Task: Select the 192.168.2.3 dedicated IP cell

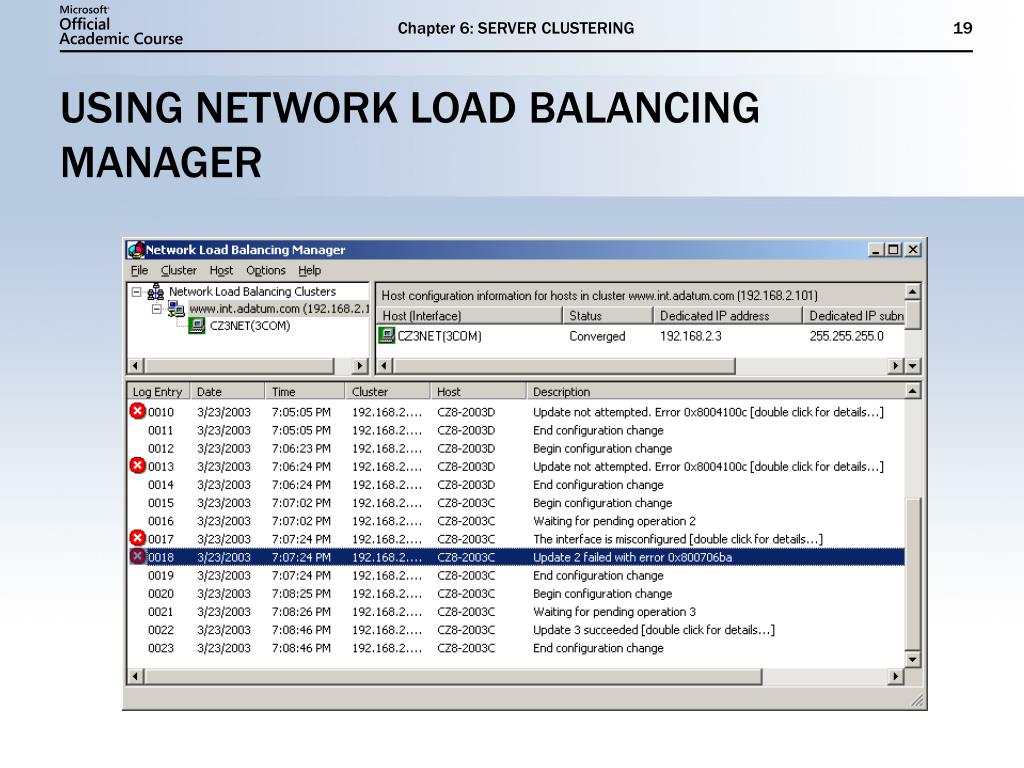Action: pyautogui.click(x=690, y=336)
